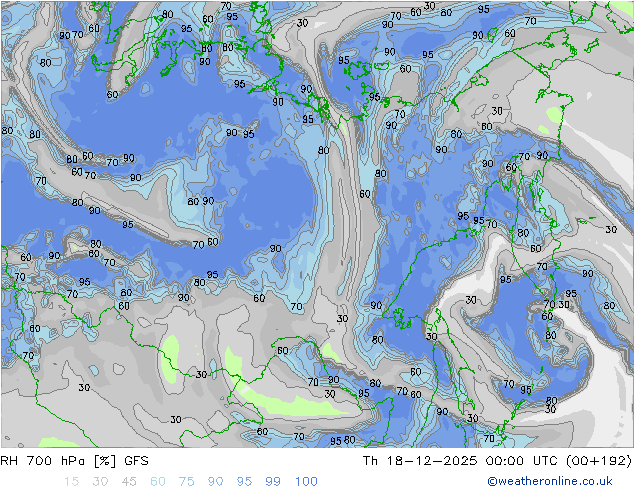
Task: Select the 'RH 700 hPa [%] GFS' title text
Action: [x=74, y=461]
